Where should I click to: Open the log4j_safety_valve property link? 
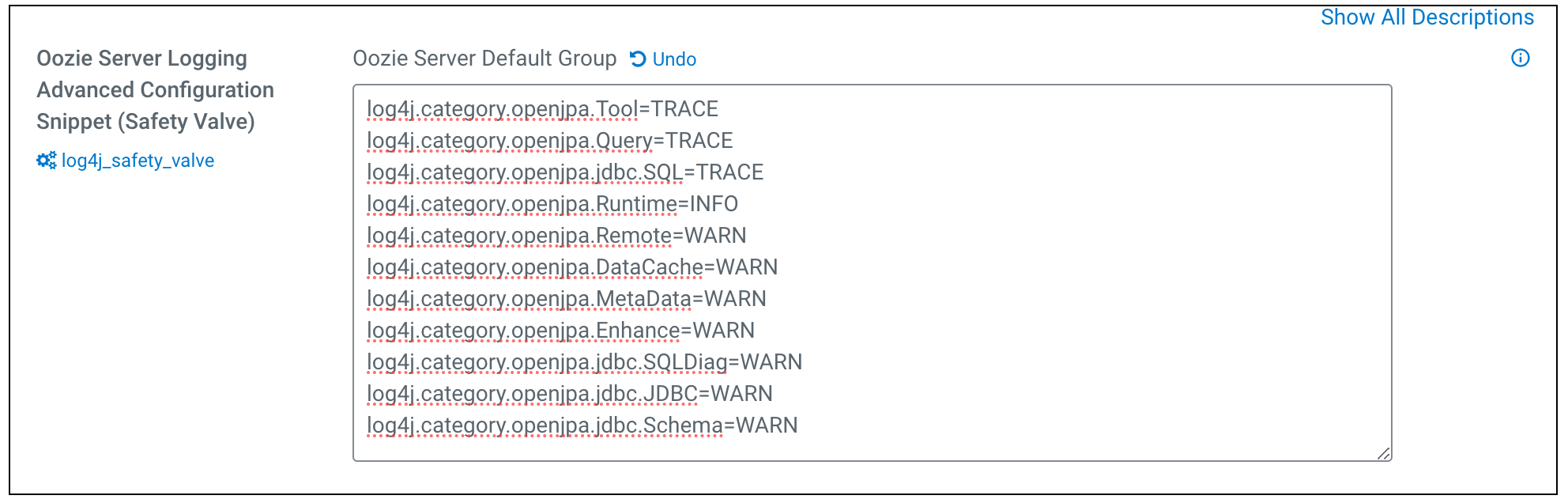coord(138,161)
